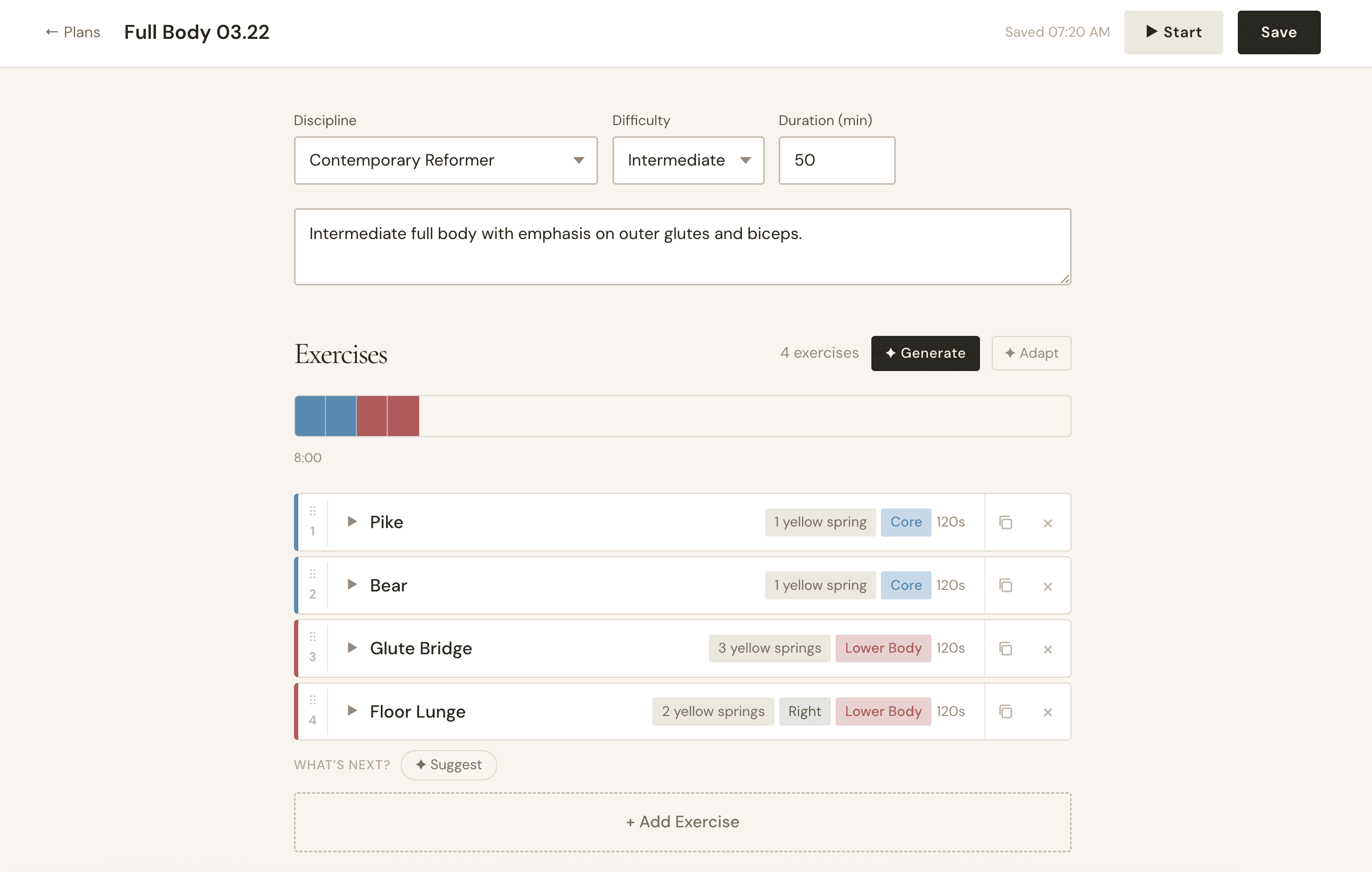Click the Pike exercise name
Image resolution: width=1372 pixels, height=872 pixels.
click(386, 522)
